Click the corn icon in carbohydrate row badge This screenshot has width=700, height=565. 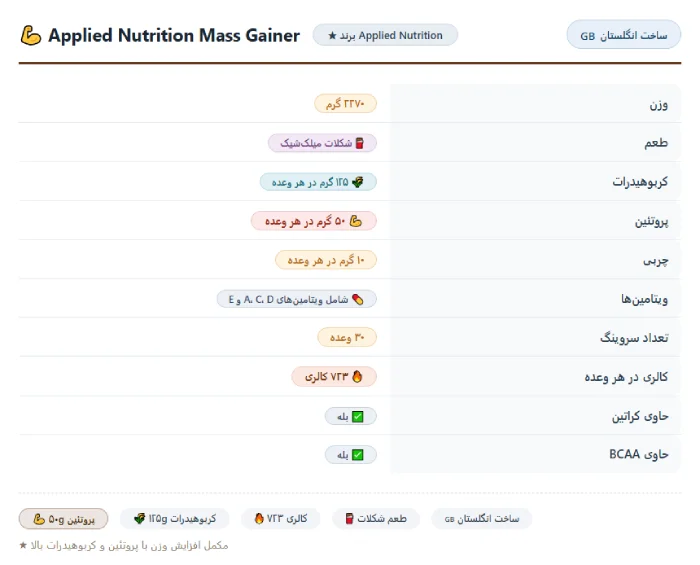click(x=358, y=182)
